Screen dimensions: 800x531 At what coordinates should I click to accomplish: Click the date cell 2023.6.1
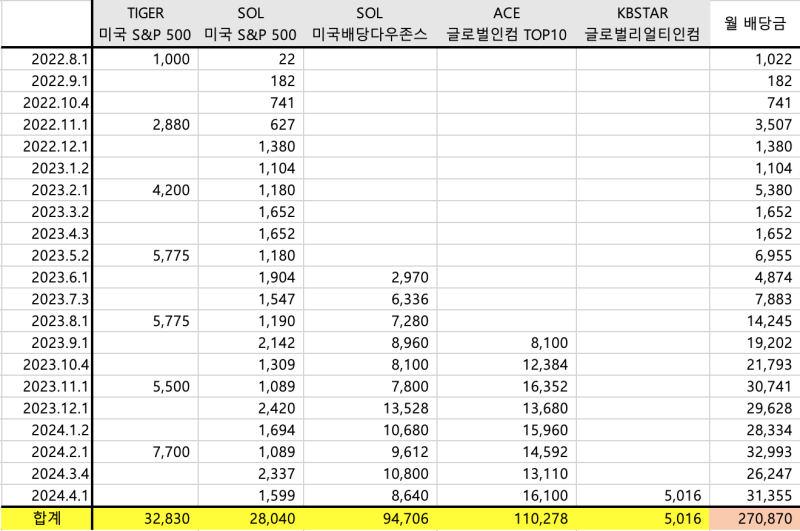point(46,277)
